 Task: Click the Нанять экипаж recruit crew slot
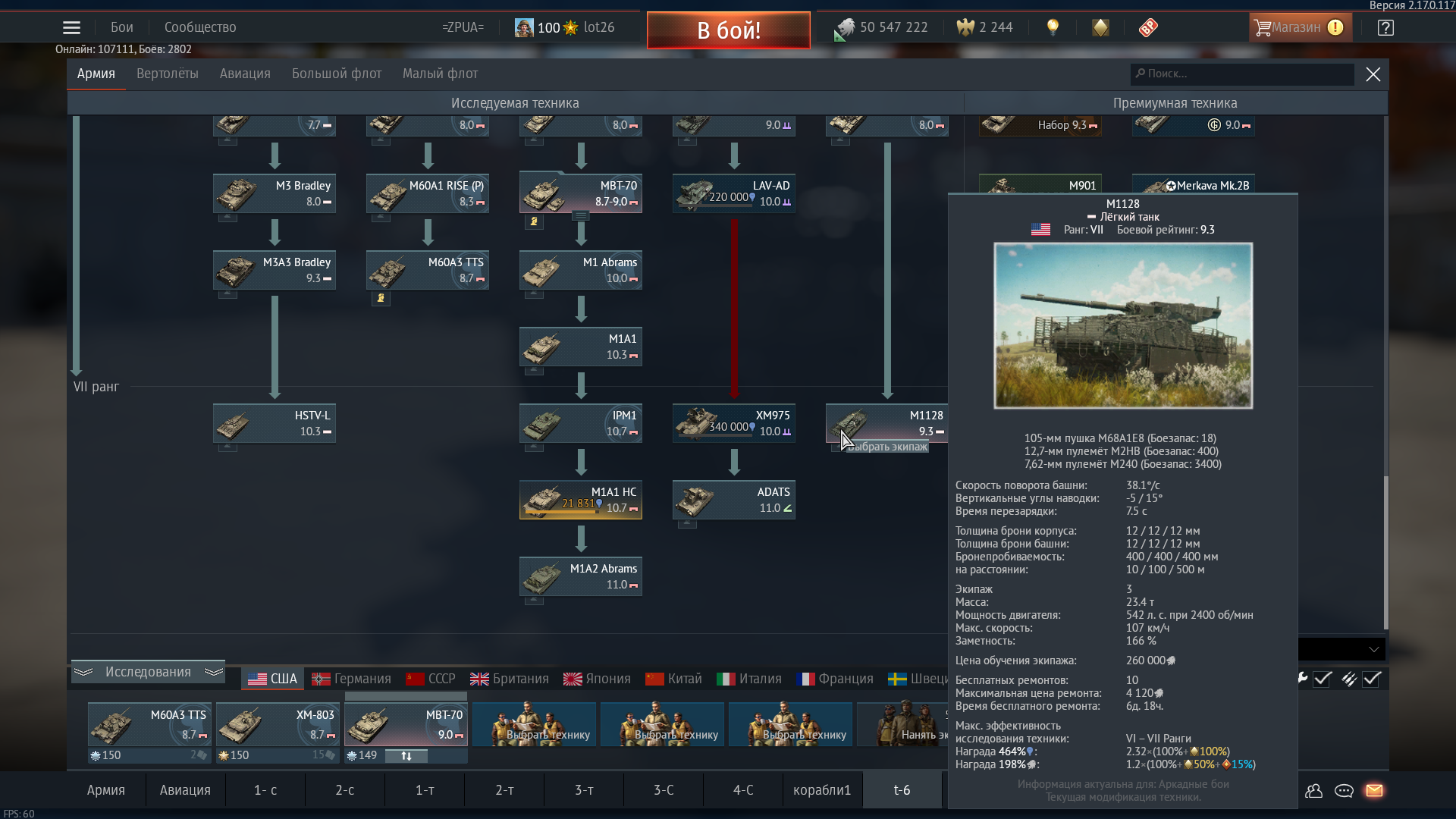coord(902,724)
